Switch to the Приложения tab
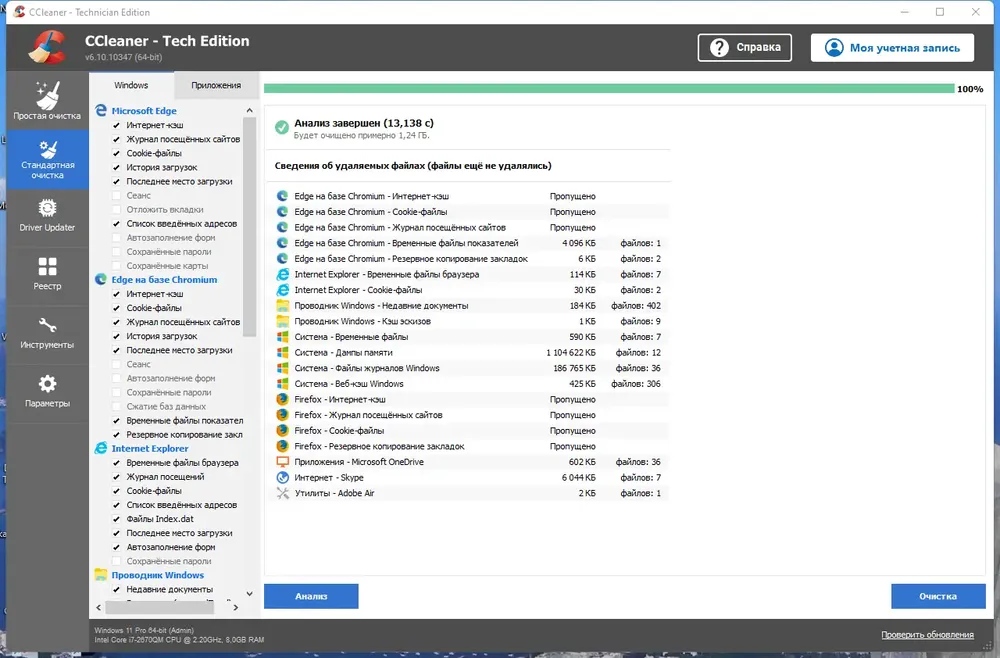1000x658 pixels. [216, 85]
